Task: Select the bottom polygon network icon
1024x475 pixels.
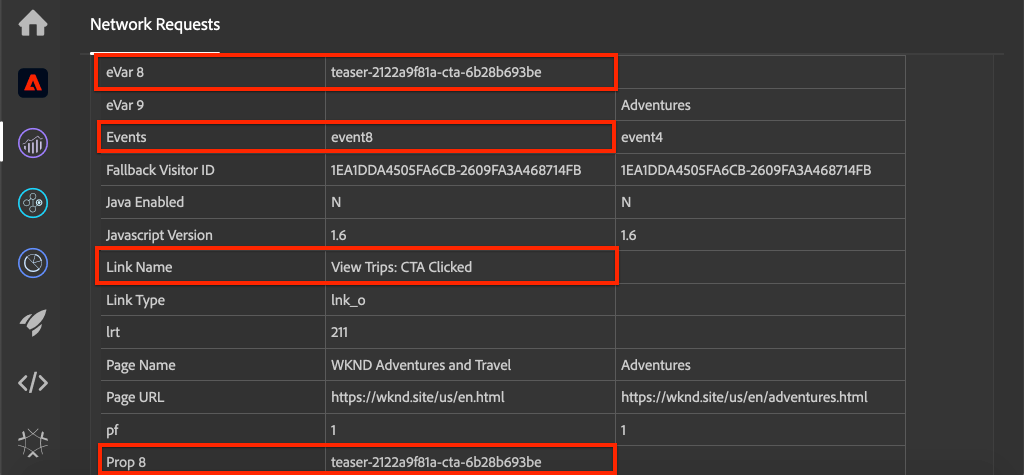Action: click(33, 443)
